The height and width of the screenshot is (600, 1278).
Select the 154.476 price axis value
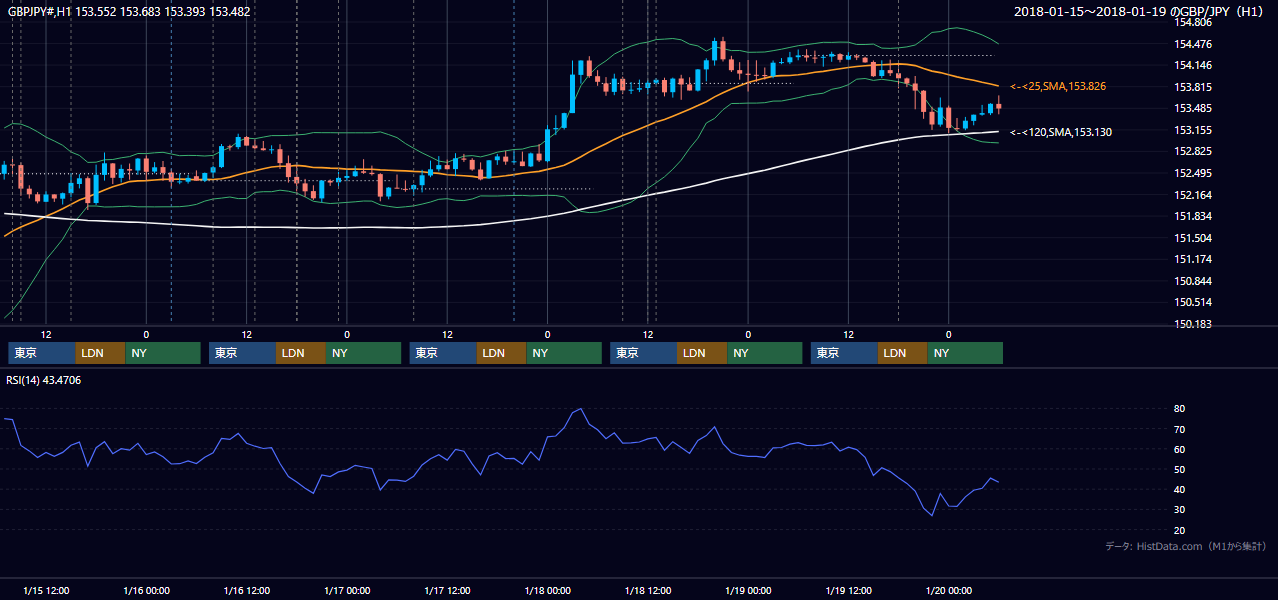(x=1194, y=44)
